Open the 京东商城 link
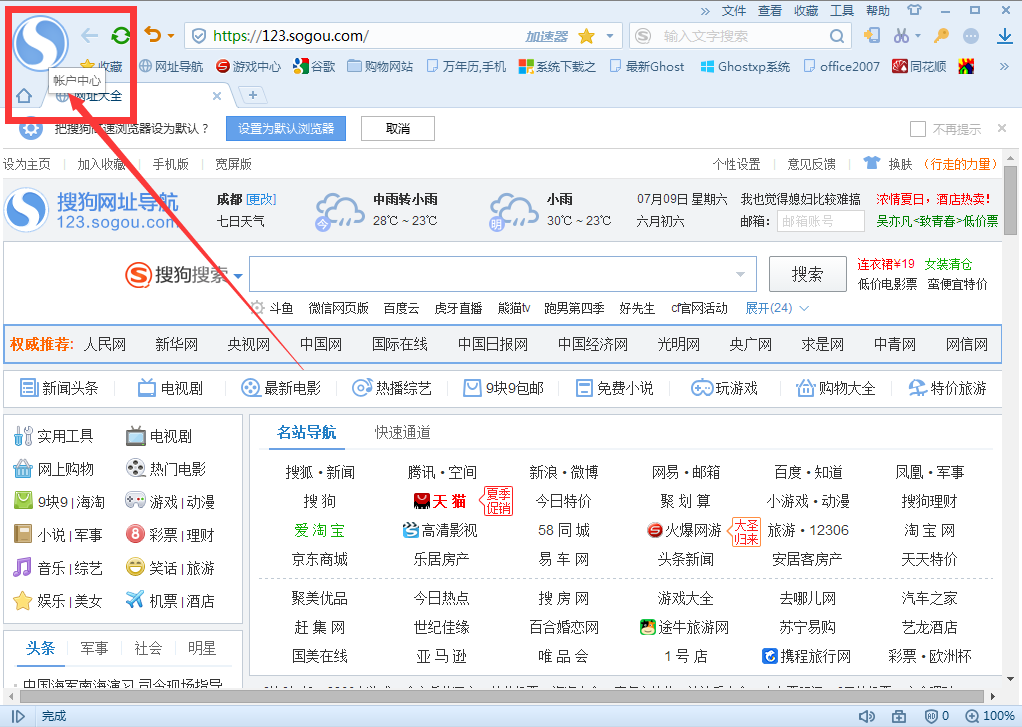The height and width of the screenshot is (727, 1022). pos(319,559)
